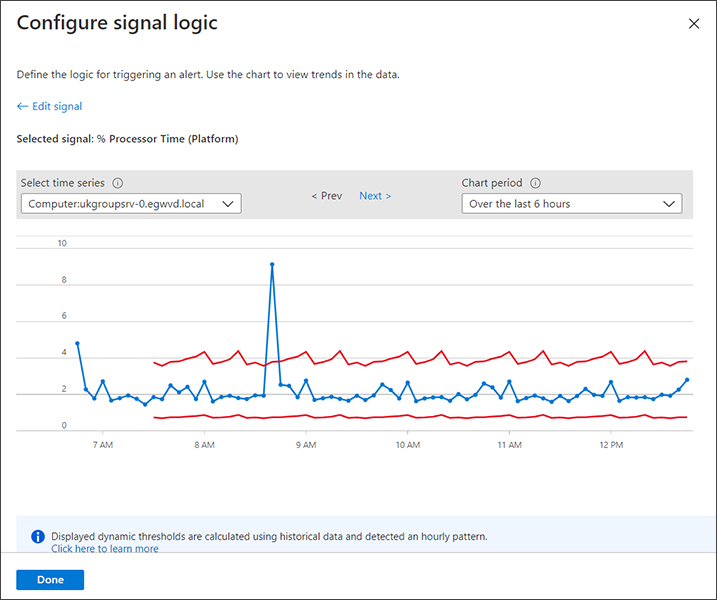Image resolution: width=717 pixels, height=600 pixels.
Task: Click the 8 AM axis label
Action: [x=204, y=445]
